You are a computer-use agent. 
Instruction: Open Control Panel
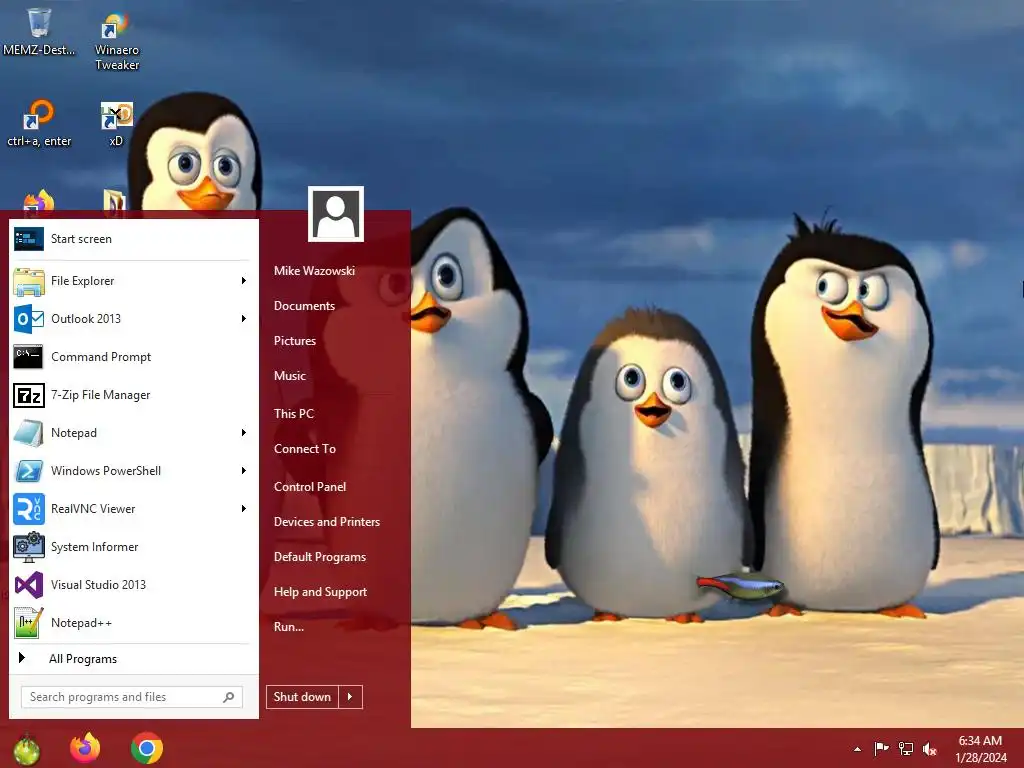click(310, 487)
